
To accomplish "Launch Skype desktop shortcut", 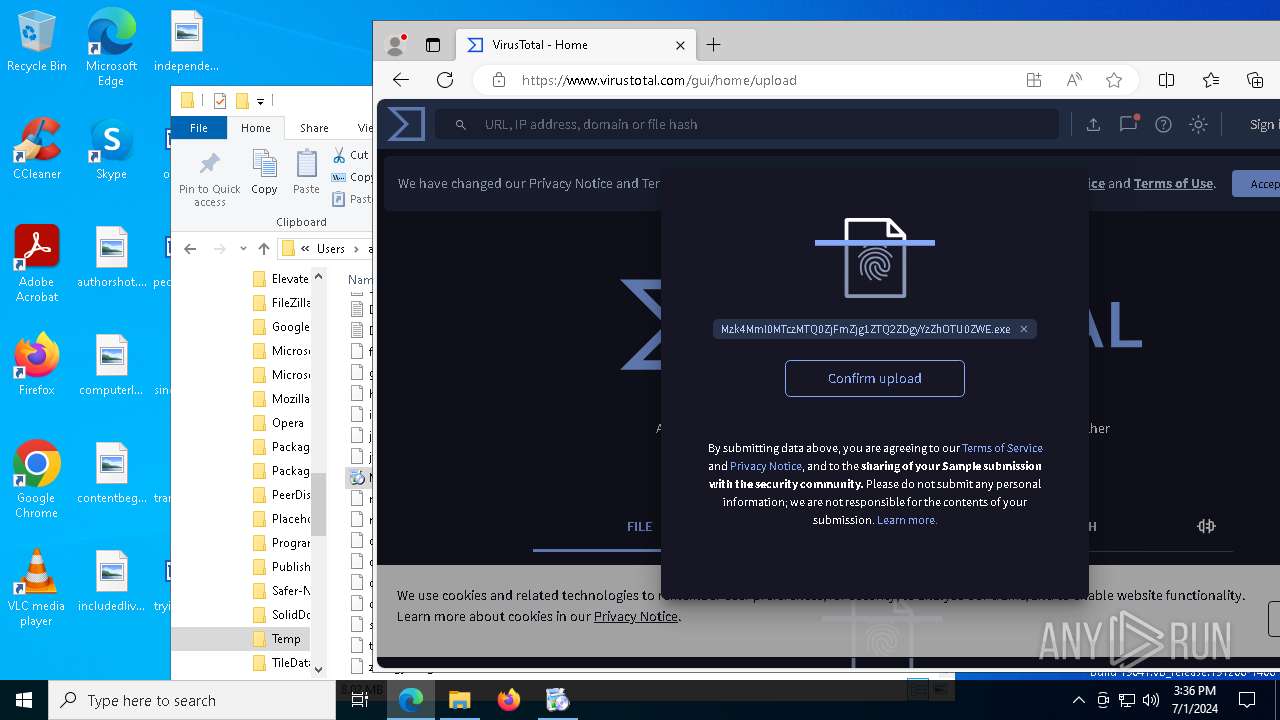I will [111, 149].
